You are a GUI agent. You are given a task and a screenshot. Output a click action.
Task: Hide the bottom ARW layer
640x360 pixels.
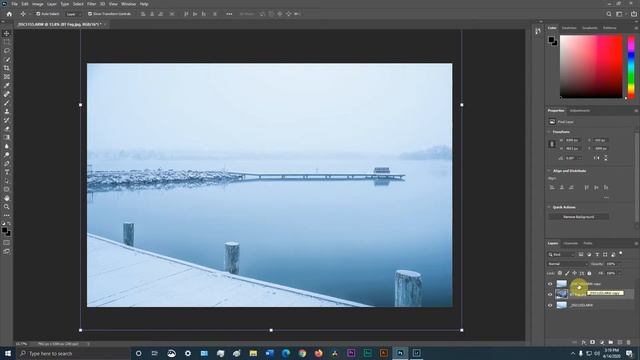click(550, 305)
